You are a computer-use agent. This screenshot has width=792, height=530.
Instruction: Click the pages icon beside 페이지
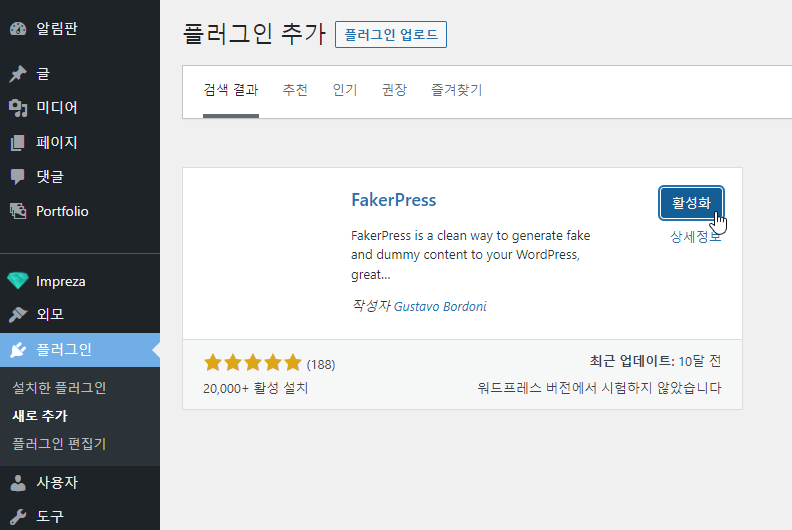[x=18, y=142]
